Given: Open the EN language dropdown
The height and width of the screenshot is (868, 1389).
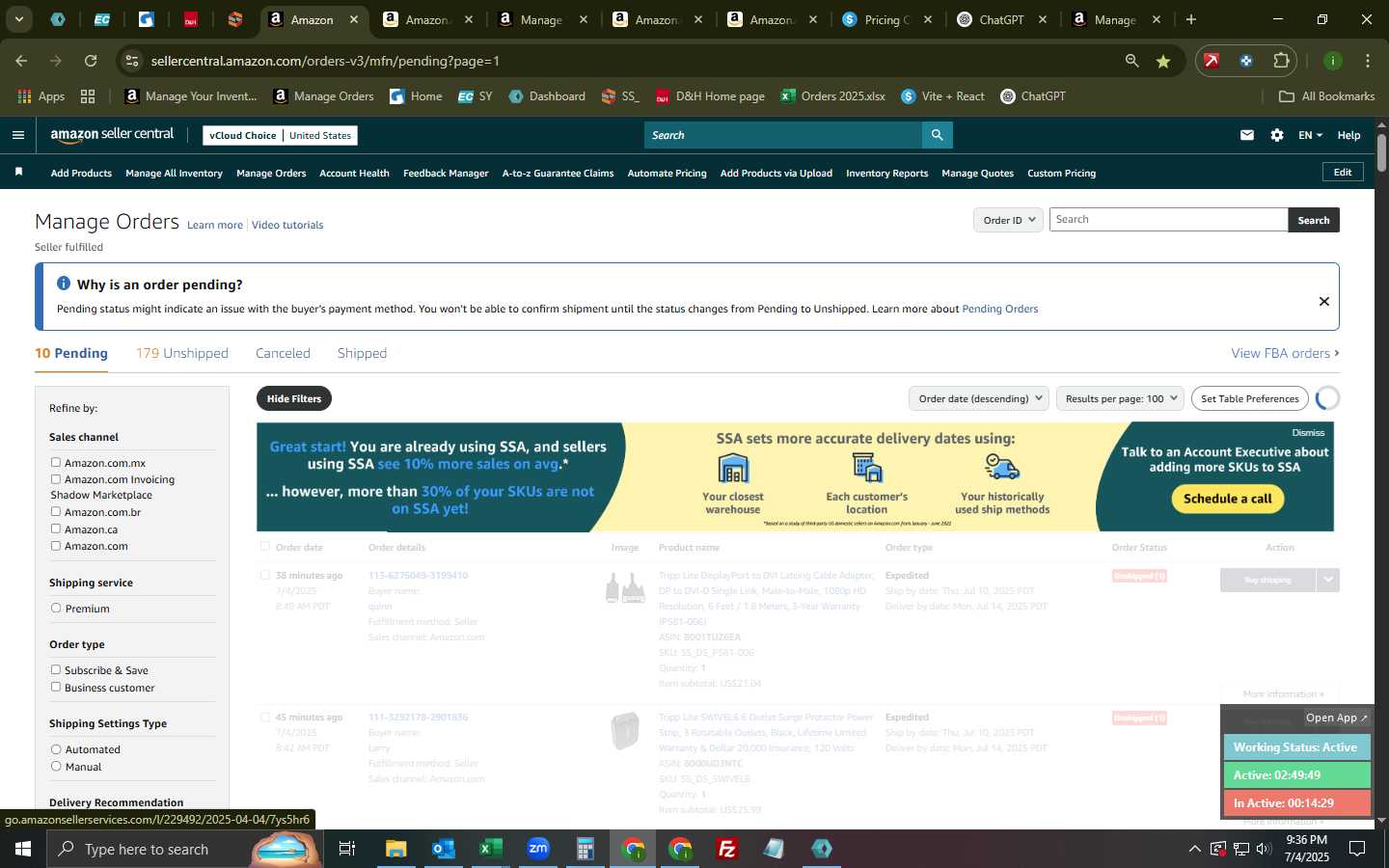Looking at the screenshot, I should (1310, 135).
